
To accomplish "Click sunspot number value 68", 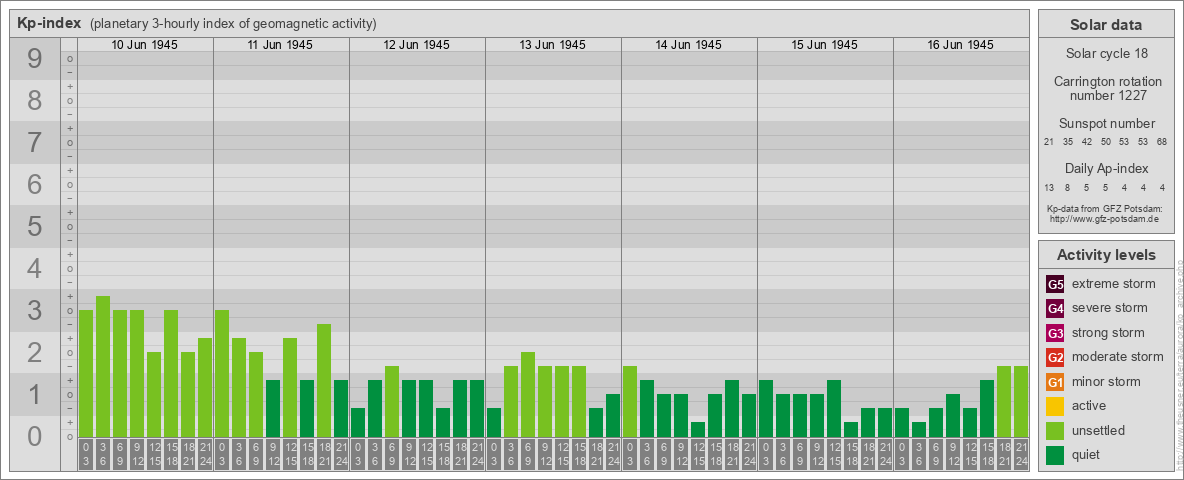I will coord(1161,142).
